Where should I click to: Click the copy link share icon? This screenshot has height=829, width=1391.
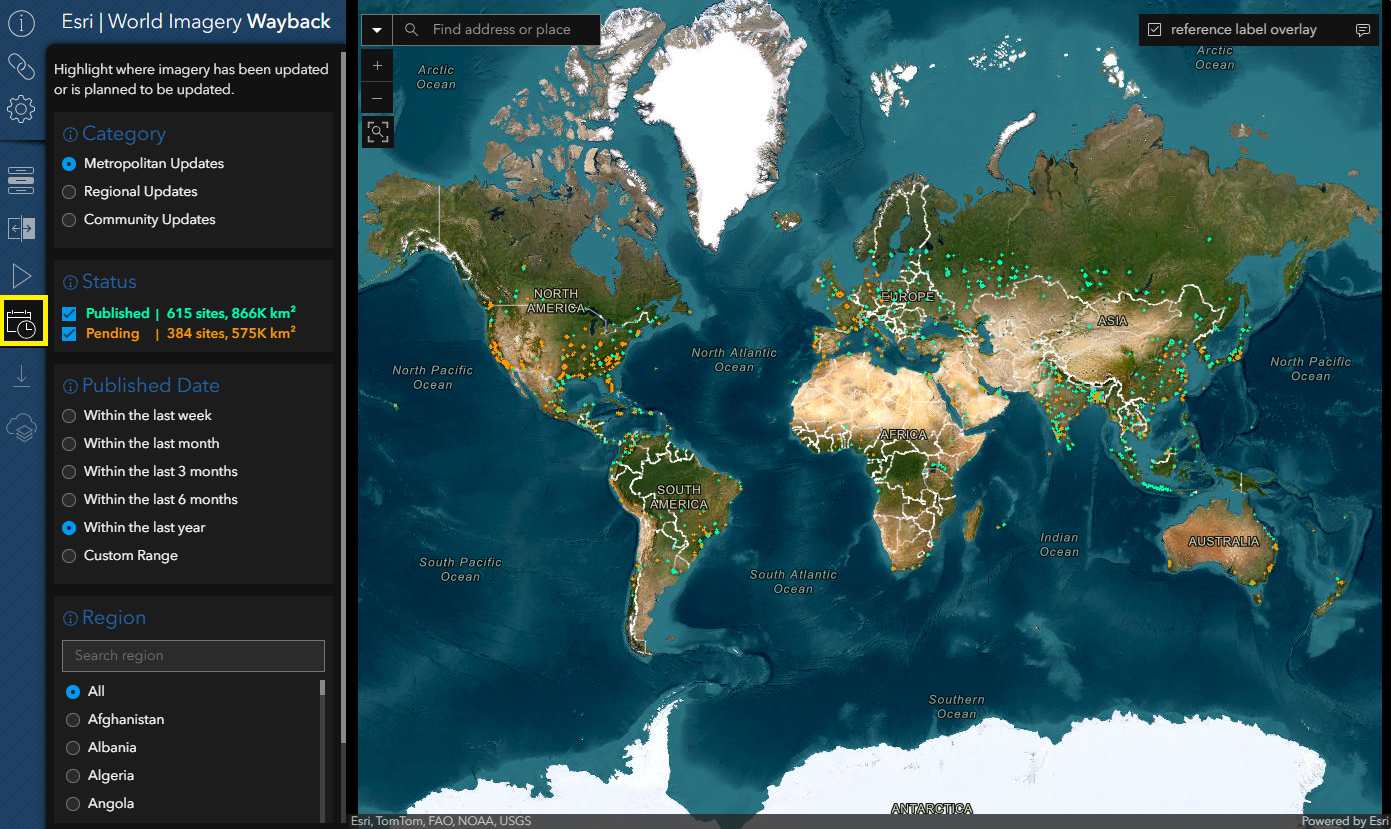(x=21, y=66)
